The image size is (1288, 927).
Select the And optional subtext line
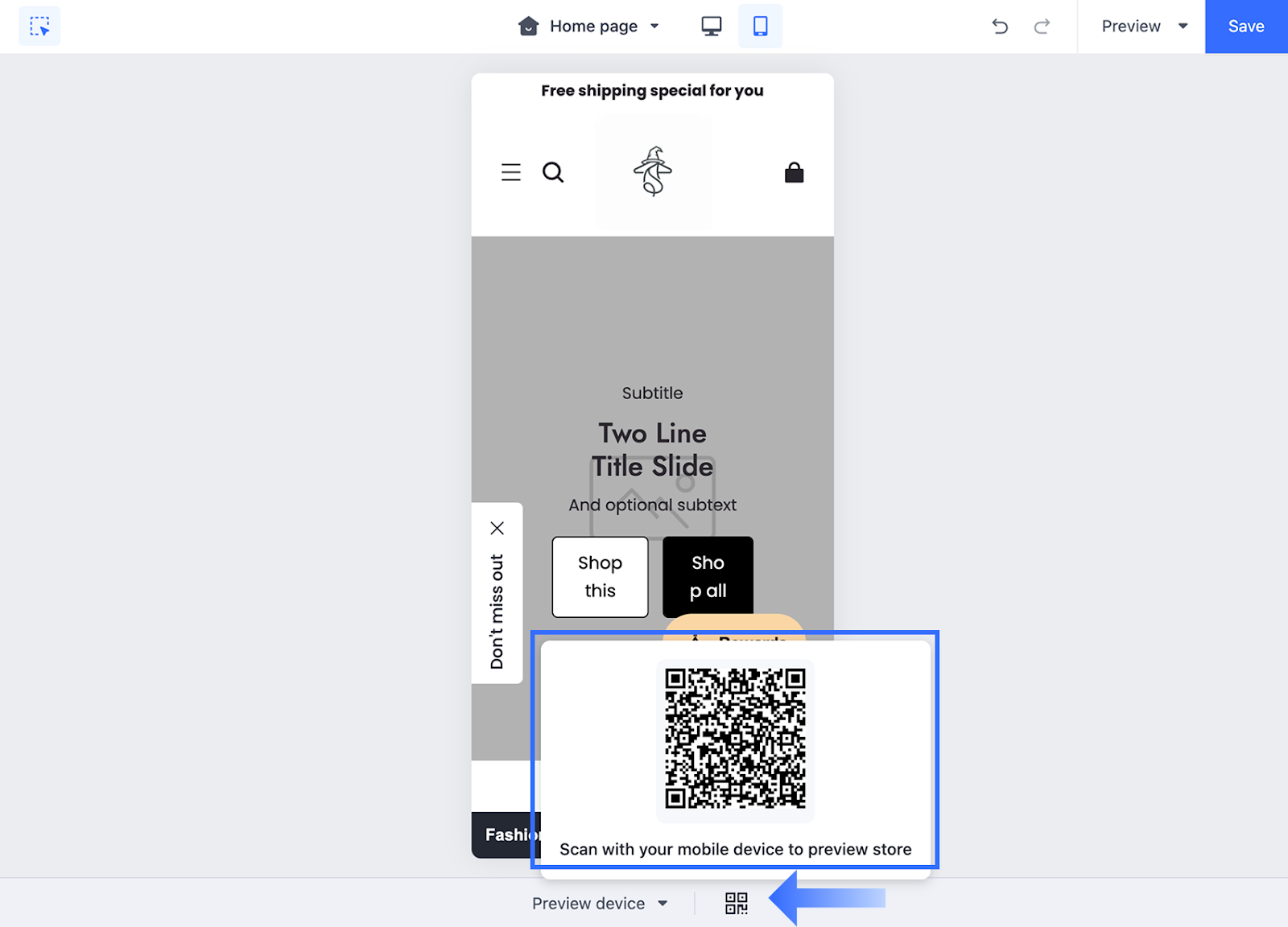point(653,505)
